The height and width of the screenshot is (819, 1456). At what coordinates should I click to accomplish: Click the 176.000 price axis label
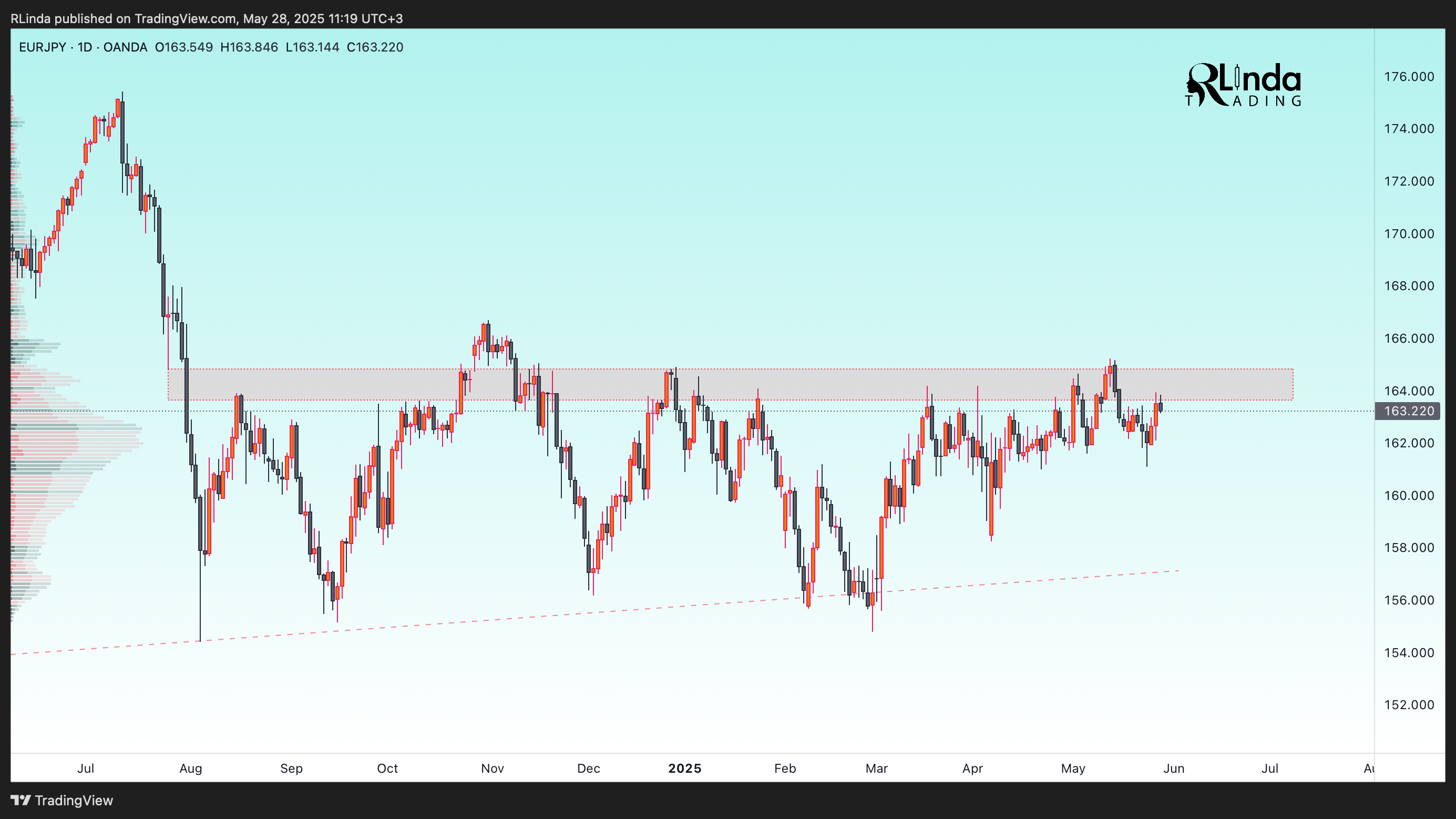pos(1409,76)
